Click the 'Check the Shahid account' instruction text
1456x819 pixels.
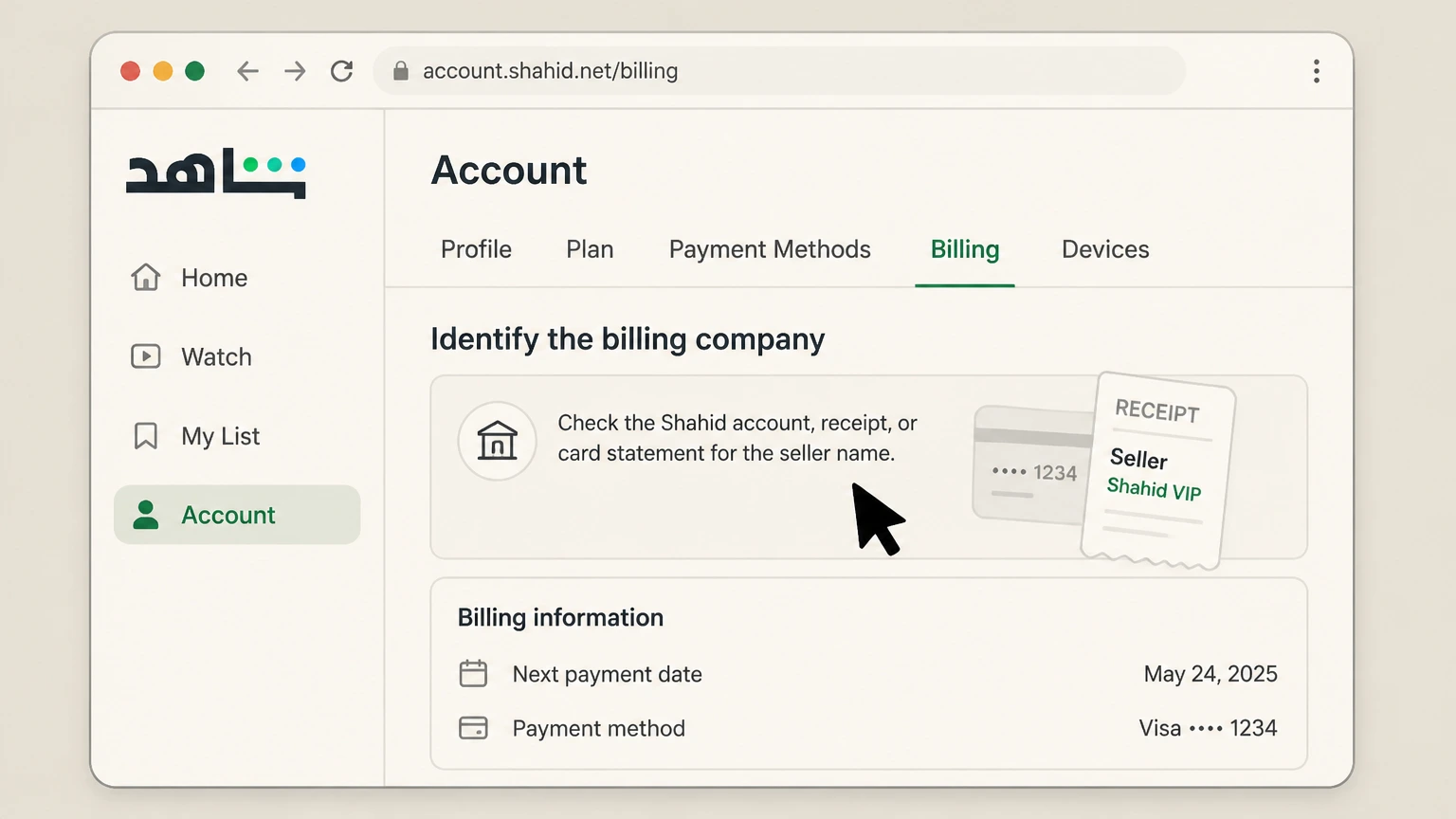(737, 438)
